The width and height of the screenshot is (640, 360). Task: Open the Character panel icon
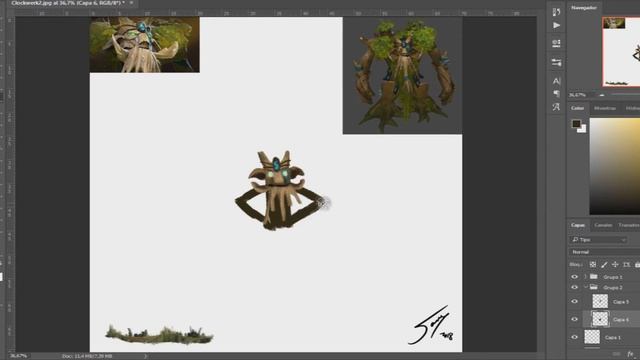[556, 81]
